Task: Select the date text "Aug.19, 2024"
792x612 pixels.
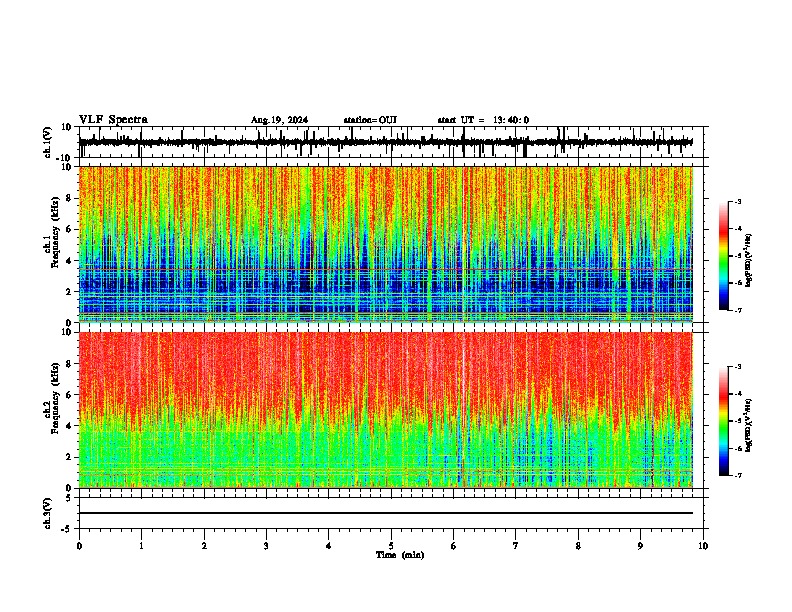Action: click(x=279, y=120)
